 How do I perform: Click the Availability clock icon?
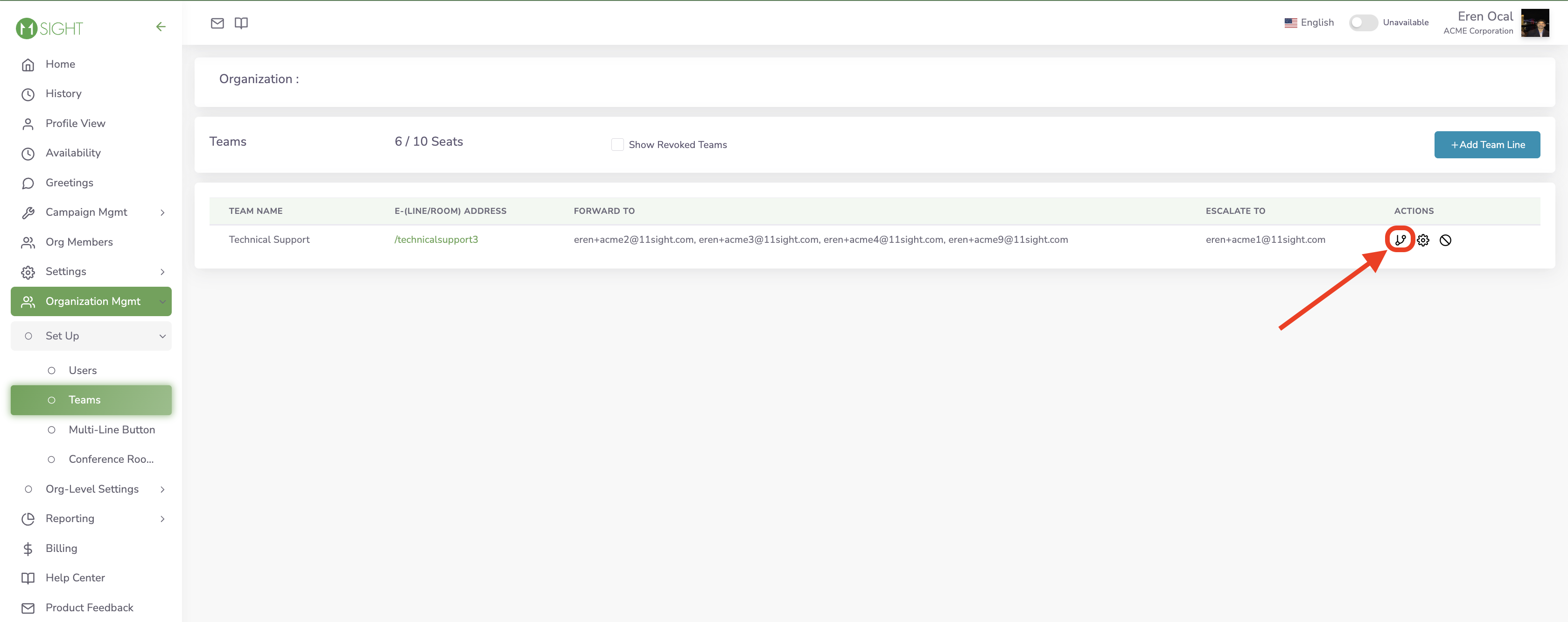click(x=28, y=154)
